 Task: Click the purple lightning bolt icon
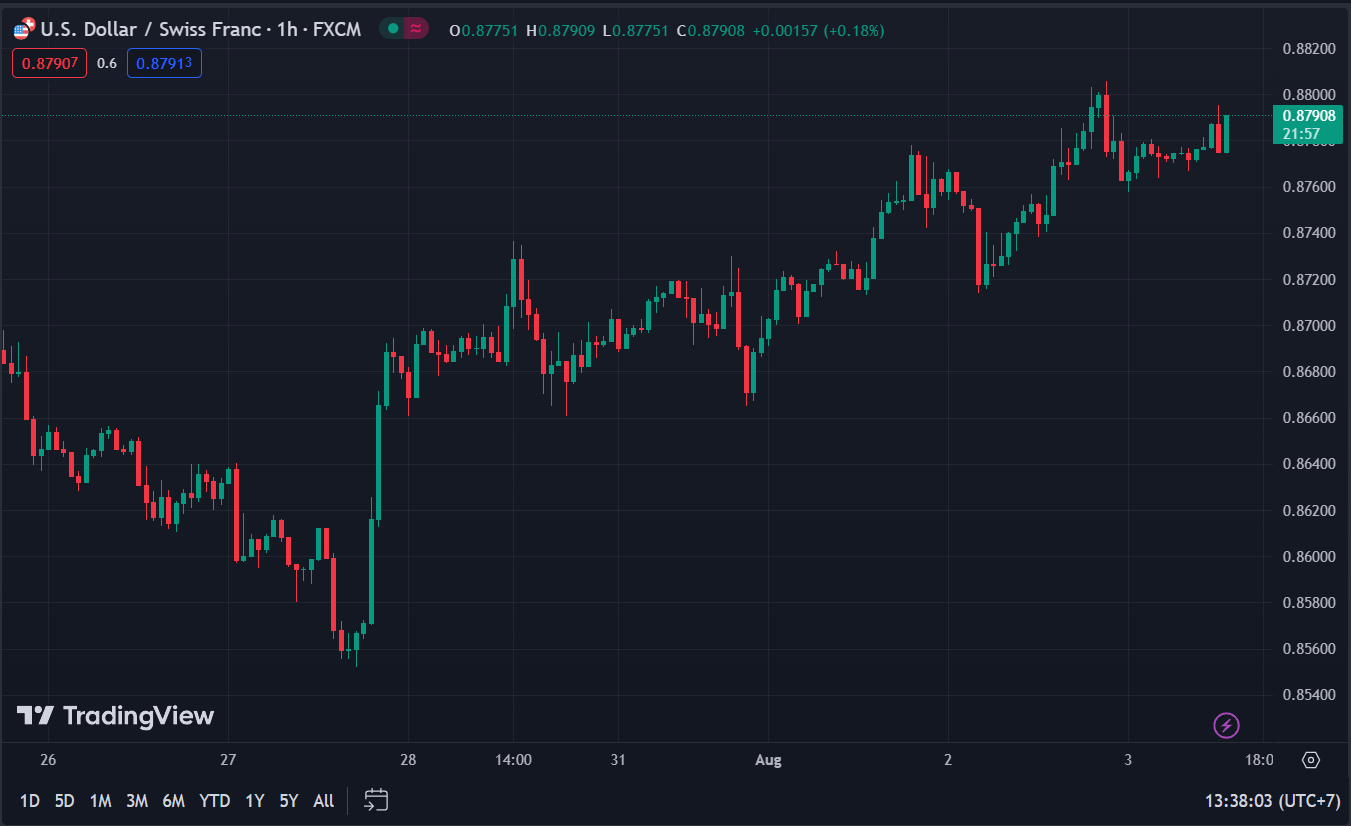click(1226, 725)
